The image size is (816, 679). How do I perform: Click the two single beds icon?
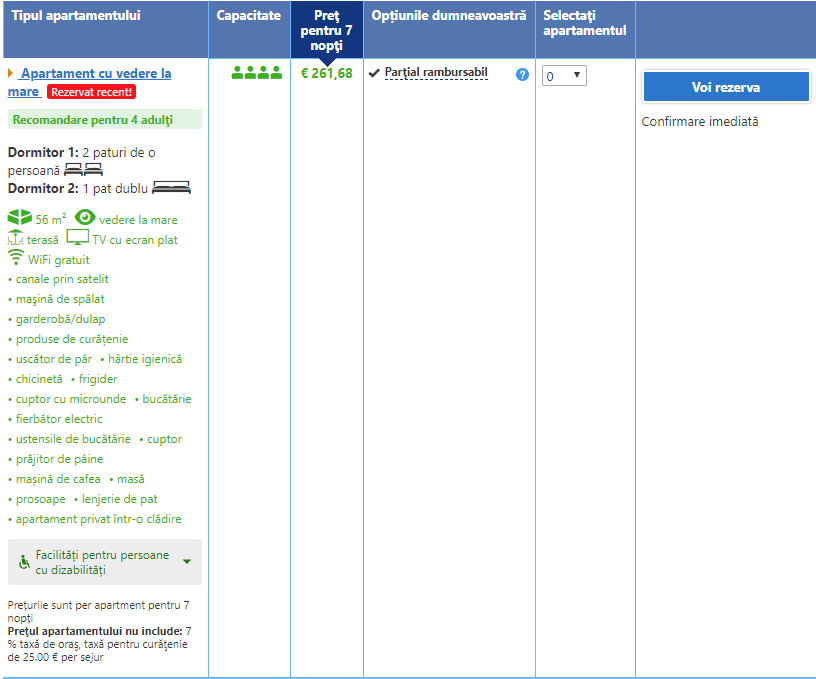[84, 170]
